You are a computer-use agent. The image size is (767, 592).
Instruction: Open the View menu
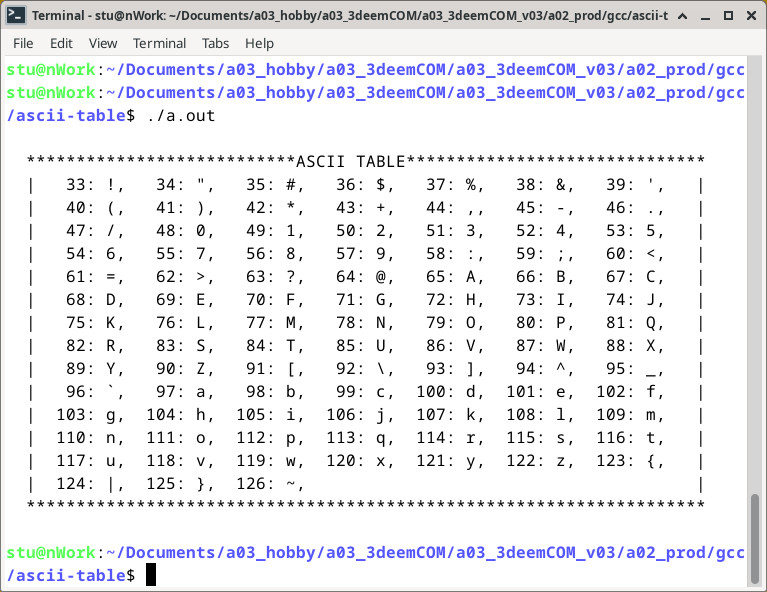click(103, 43)
